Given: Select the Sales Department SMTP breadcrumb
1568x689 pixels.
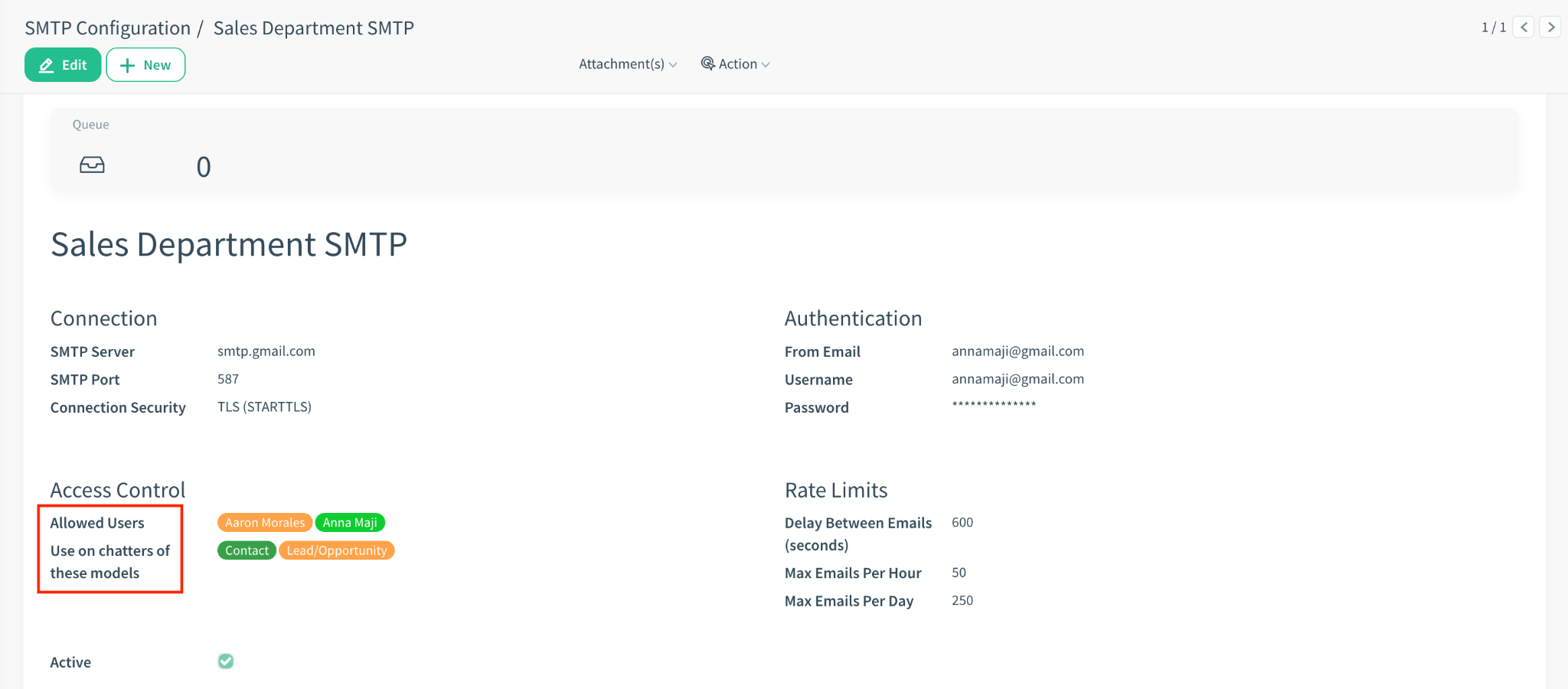Looking at the screenshot, I should (x=313, y=28).
